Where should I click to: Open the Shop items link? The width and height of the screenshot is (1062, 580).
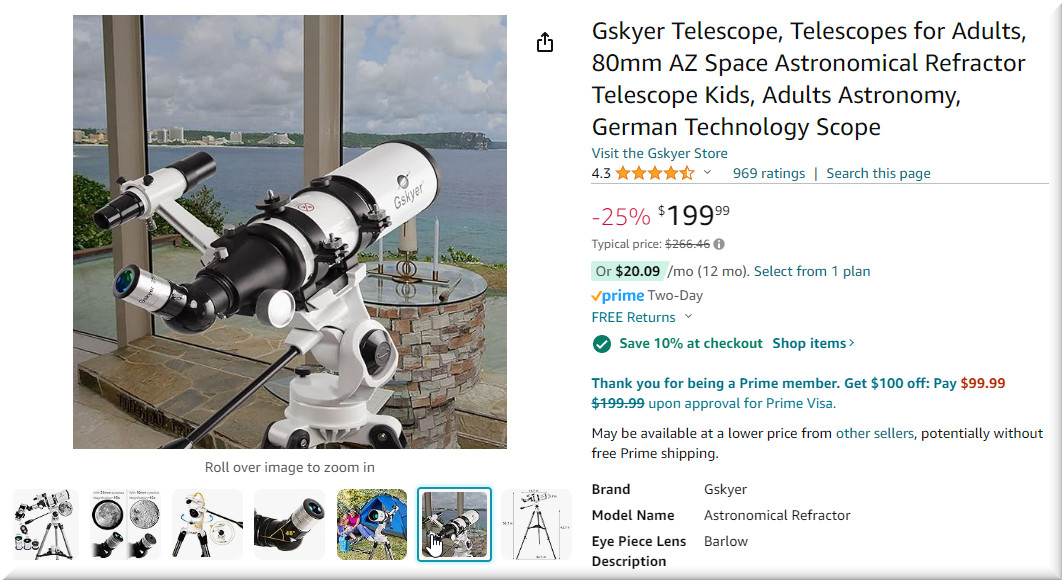tap(813, 343)
